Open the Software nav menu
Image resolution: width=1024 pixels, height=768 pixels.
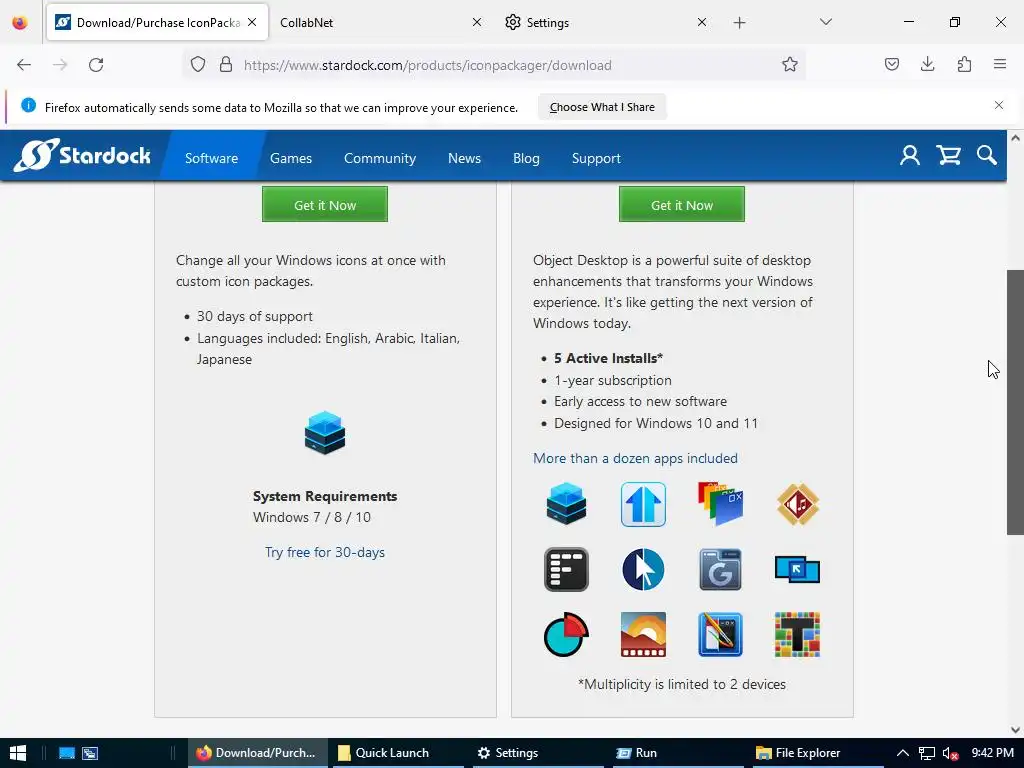(x=211, y=158)
